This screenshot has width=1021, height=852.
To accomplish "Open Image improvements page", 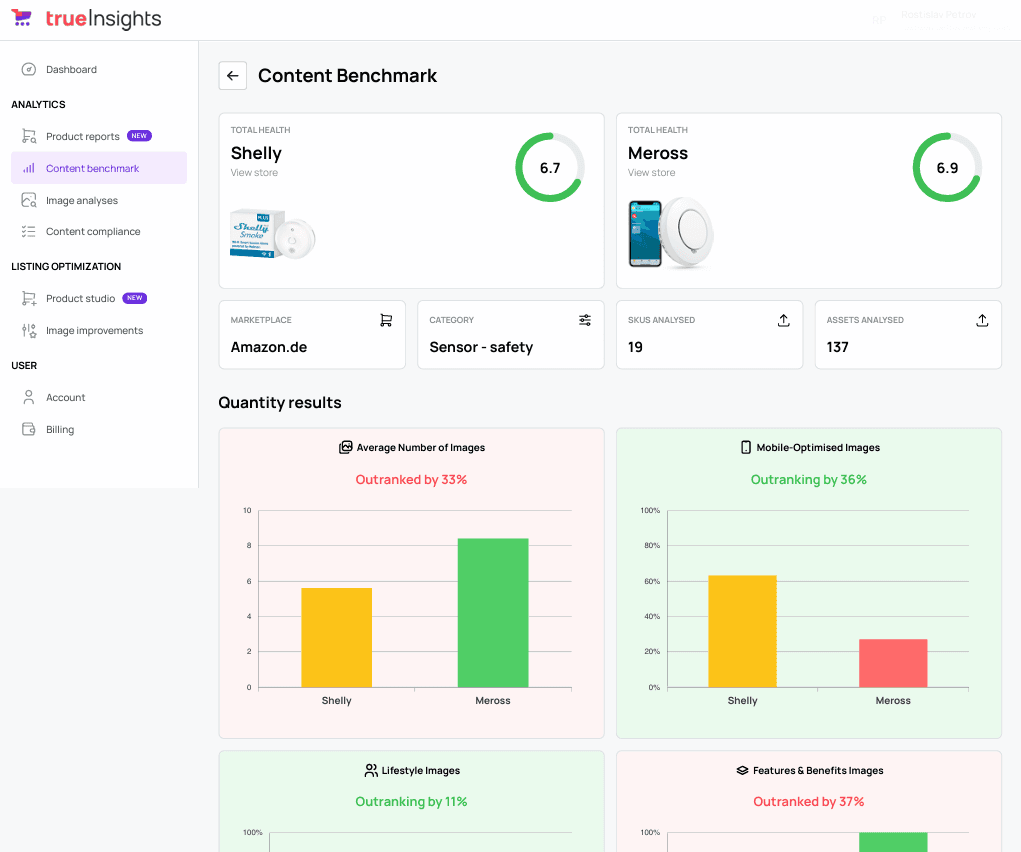I will click(99, 330).
